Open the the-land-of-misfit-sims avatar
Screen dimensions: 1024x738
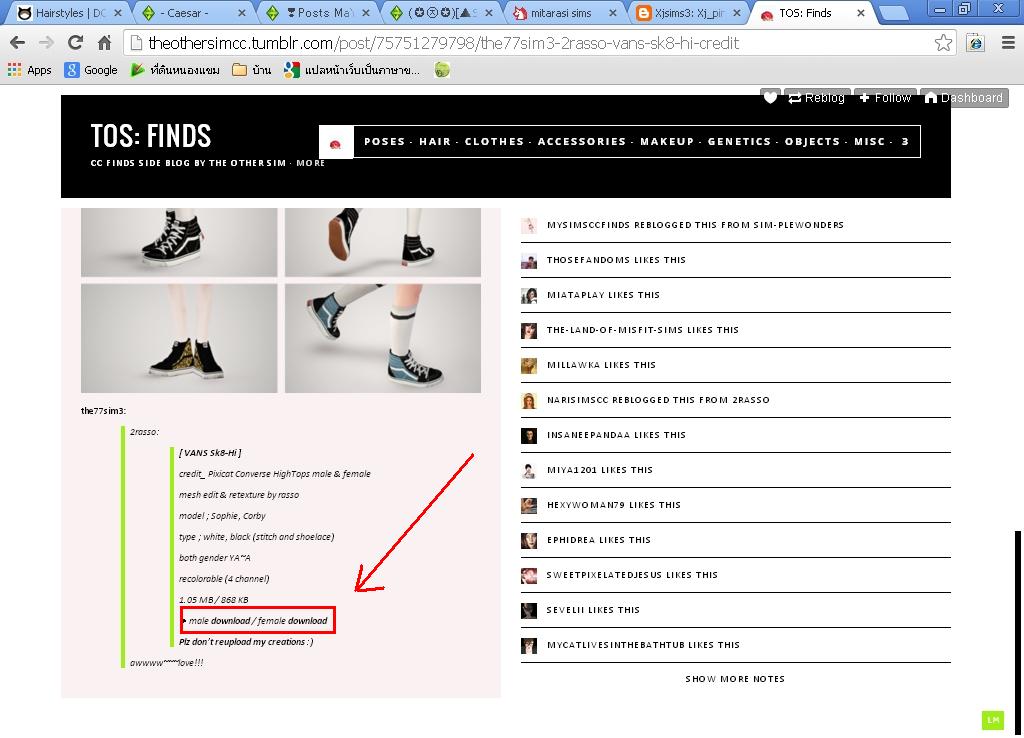tap(529, 330)
